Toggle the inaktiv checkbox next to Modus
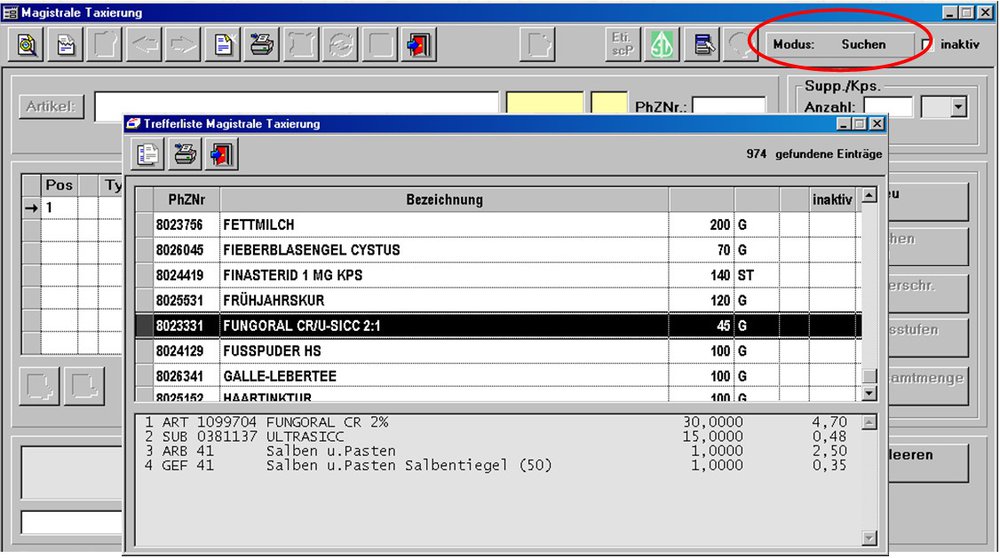Viewport: 1000px width, 558px height. pos(927,45)
